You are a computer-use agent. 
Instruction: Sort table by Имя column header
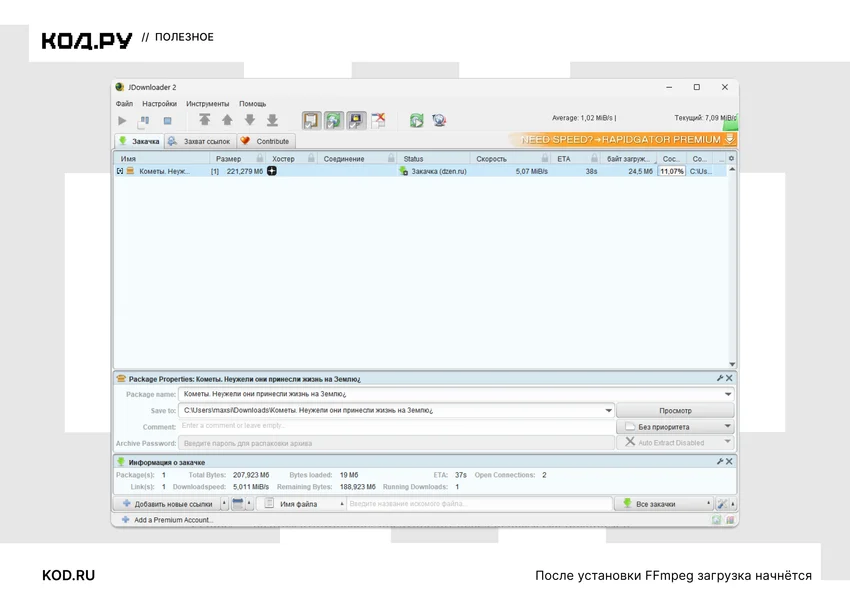(162, 159)
